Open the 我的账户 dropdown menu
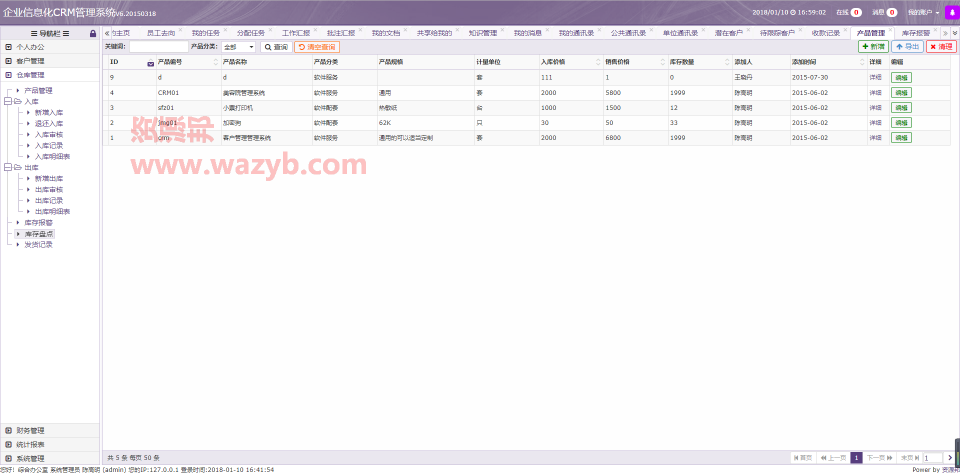This screenshot has width=960, height=475. coord(923,12)
